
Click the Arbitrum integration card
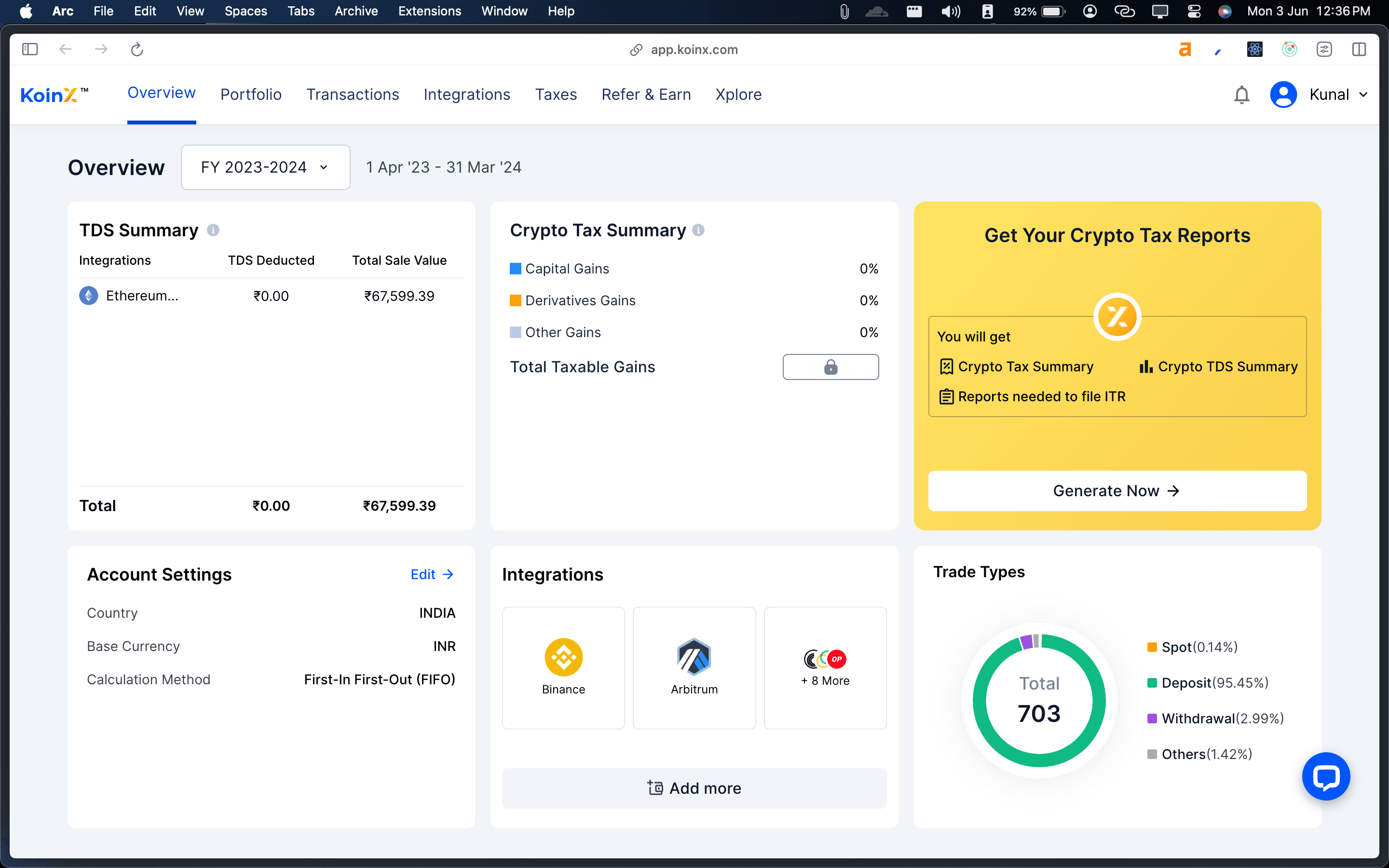click(x=694, y=668)
